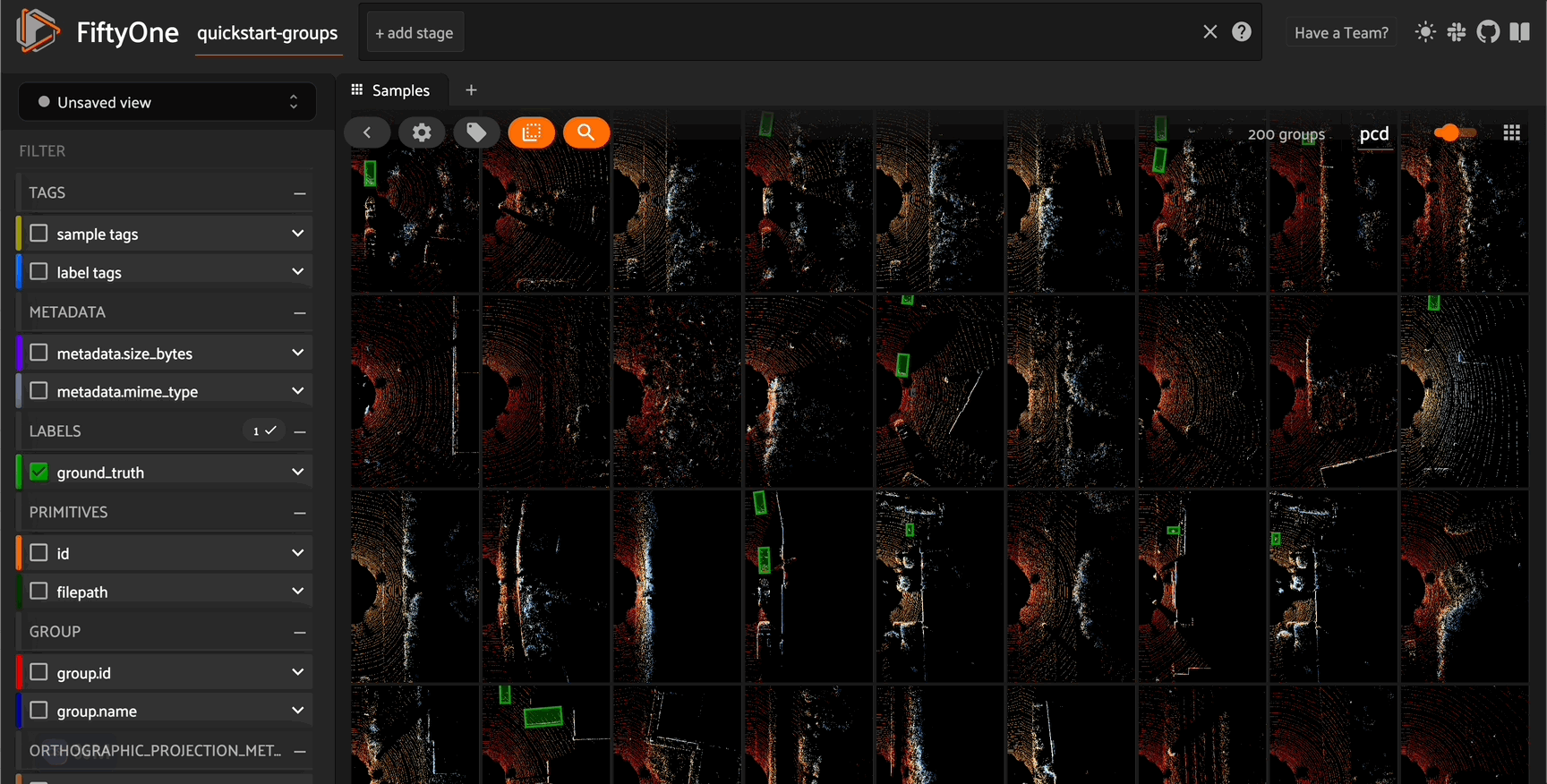Open grid layout options icon
Screen dimensions: 1547x784
[1512, 132]
